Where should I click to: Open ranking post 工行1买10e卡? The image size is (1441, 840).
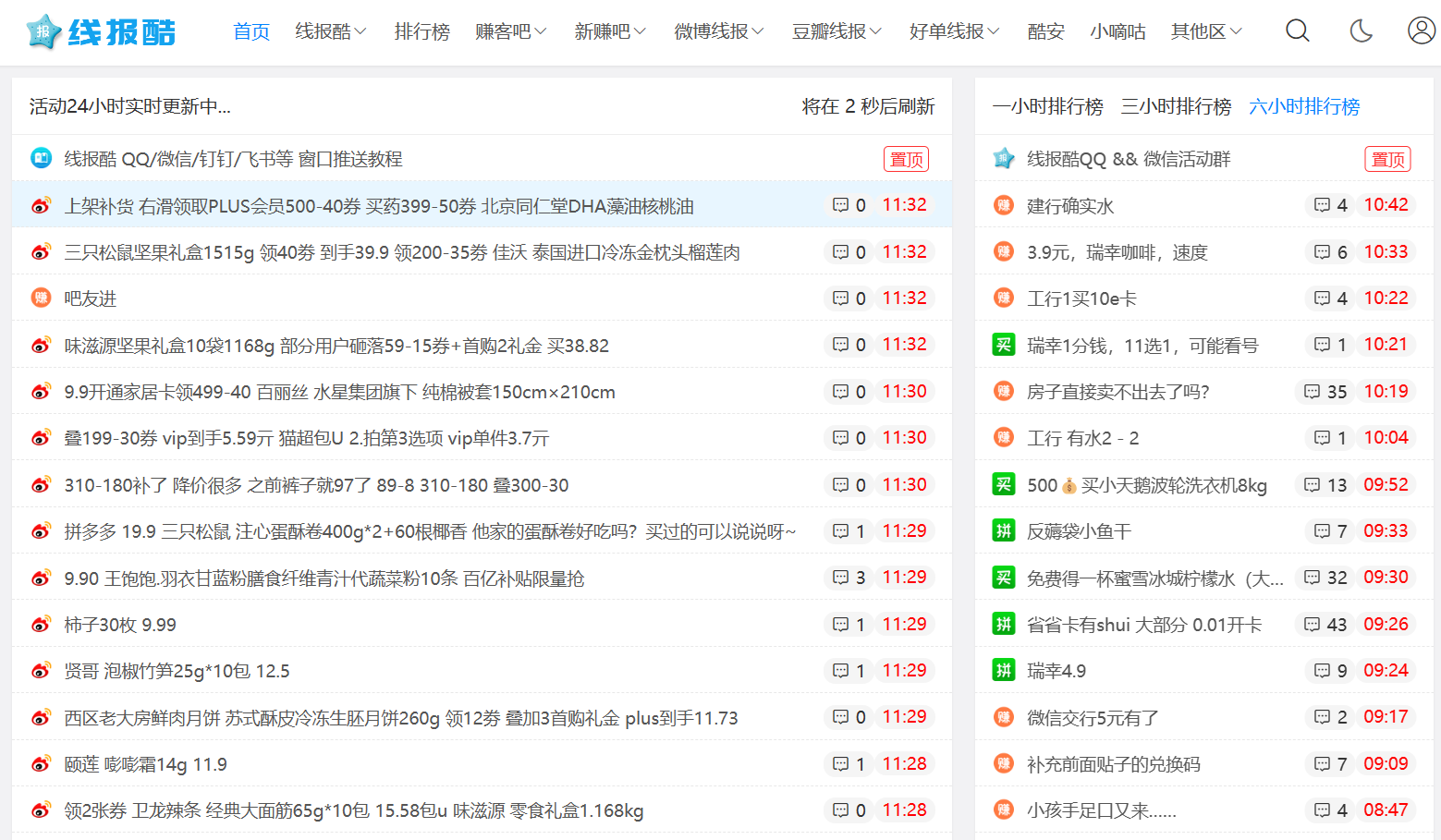point(1081,298)
